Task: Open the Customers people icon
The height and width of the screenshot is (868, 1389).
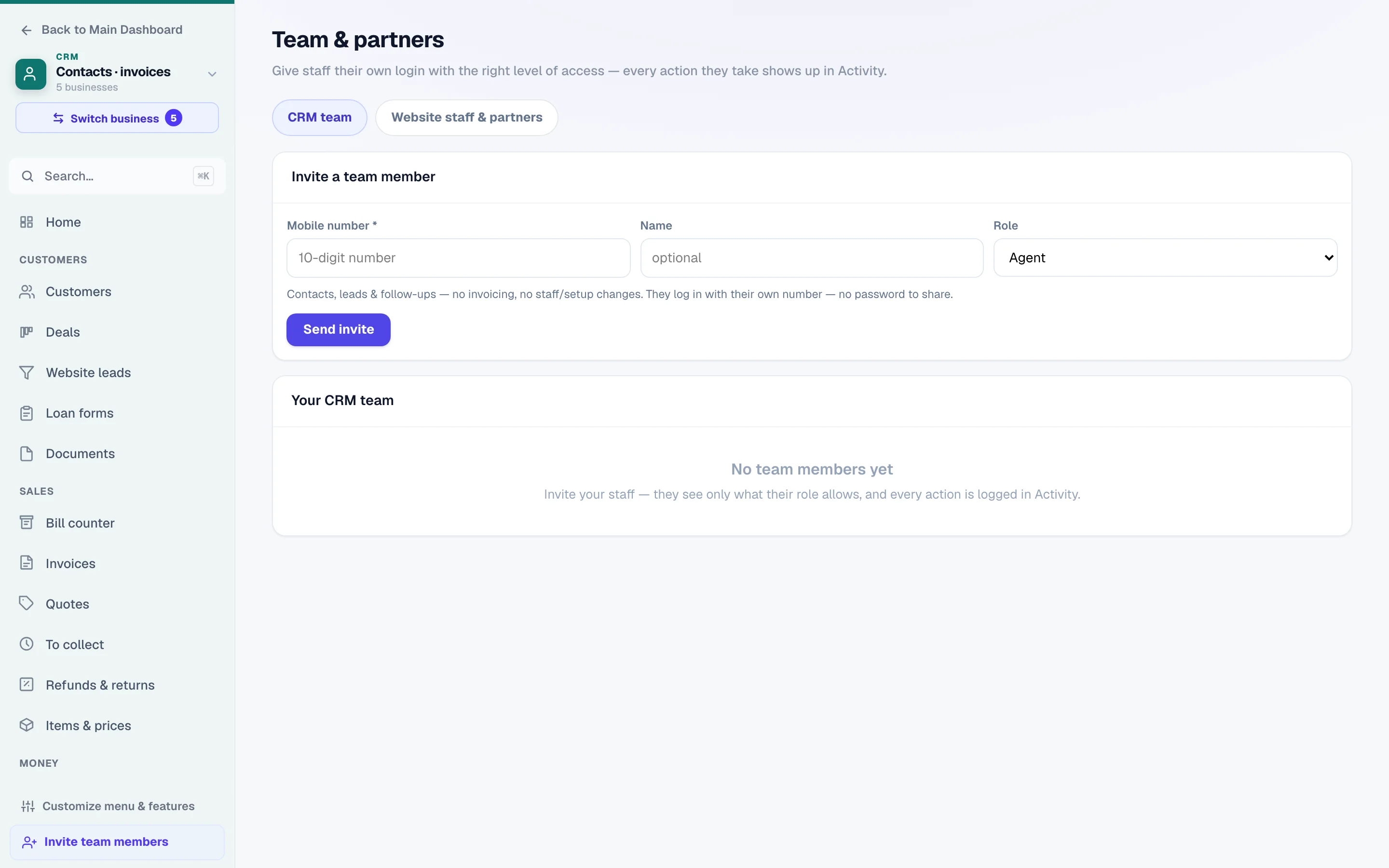Action: pyautogui.click(x=27, y=292)
